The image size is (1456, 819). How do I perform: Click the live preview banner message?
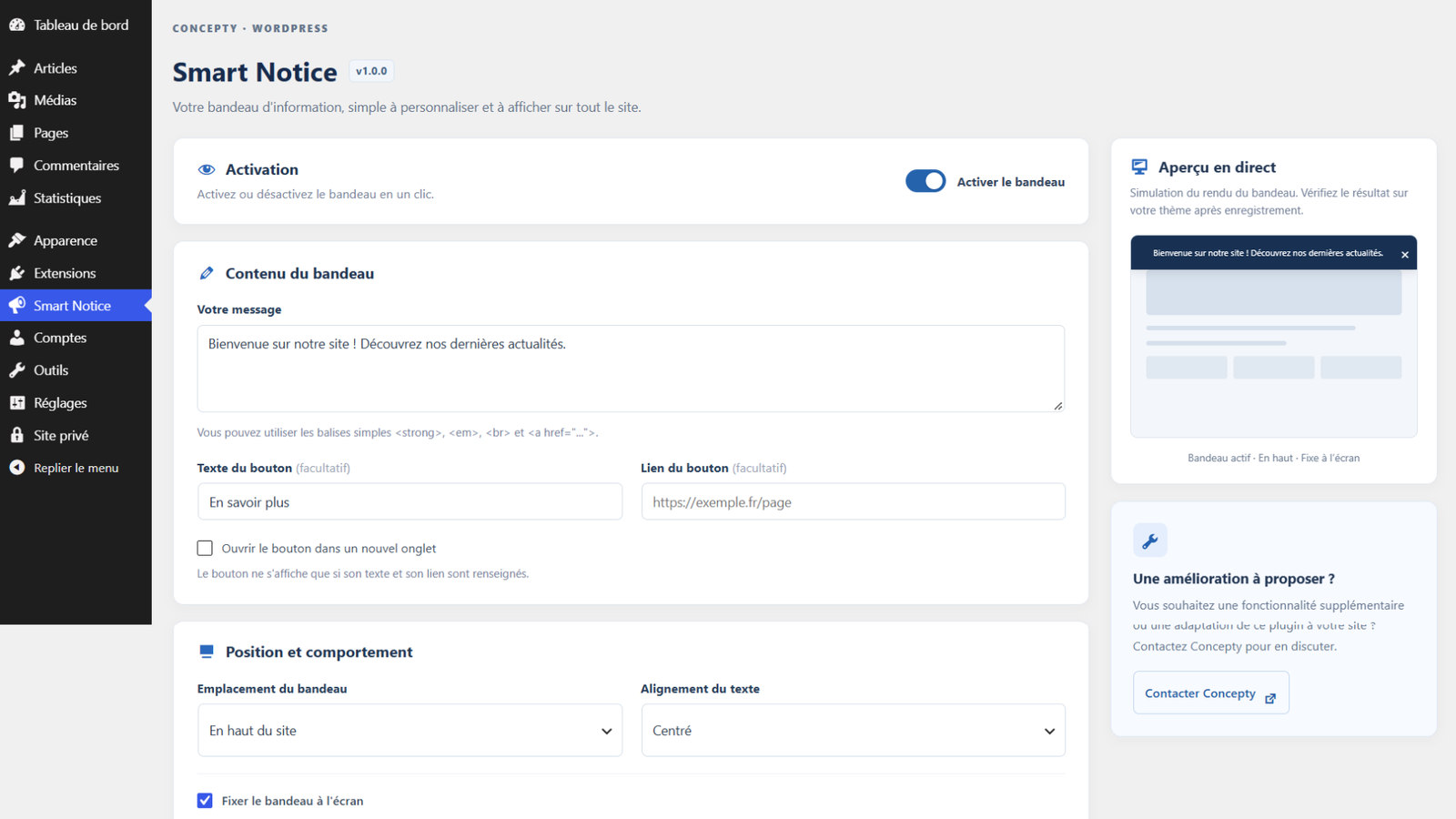pyautogui.click(x=1268, y=253)
